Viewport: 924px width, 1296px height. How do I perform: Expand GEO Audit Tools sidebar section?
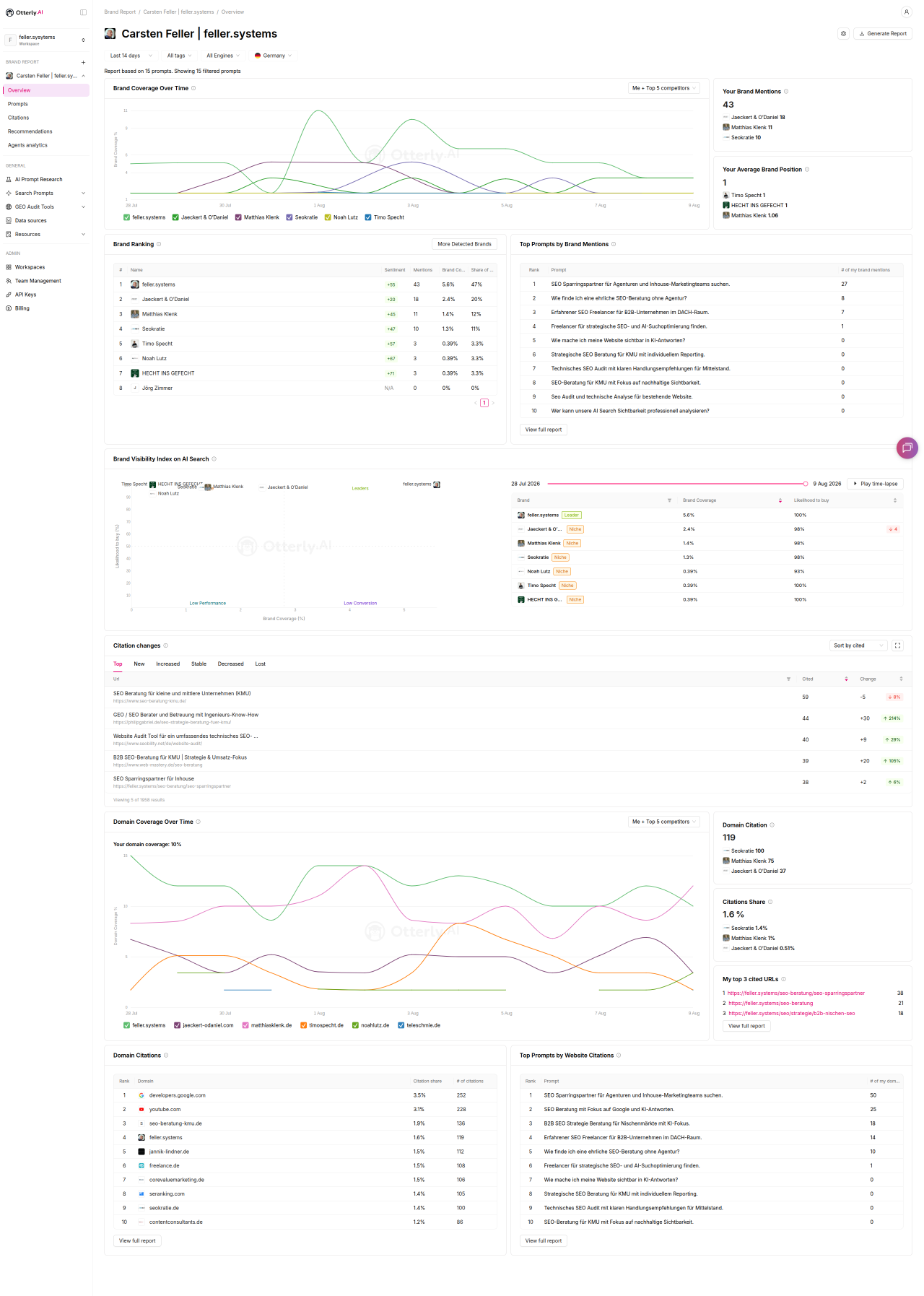pyautogui.click(x=45, y=206)
